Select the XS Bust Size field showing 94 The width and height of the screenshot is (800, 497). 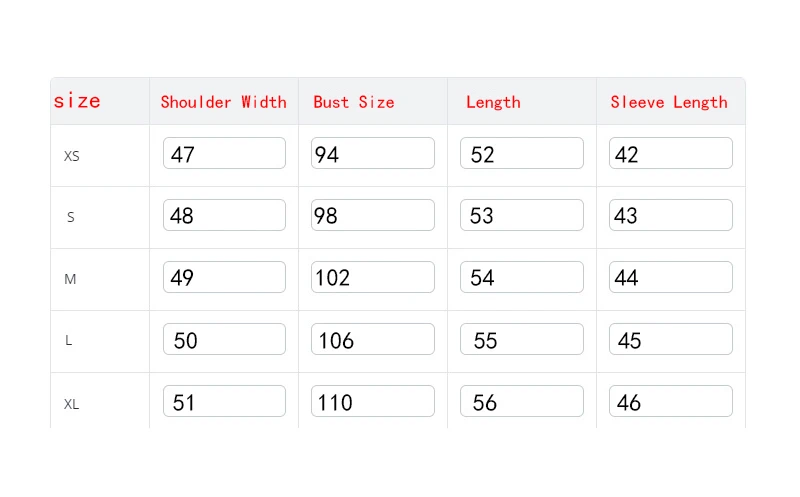[372, 153]
